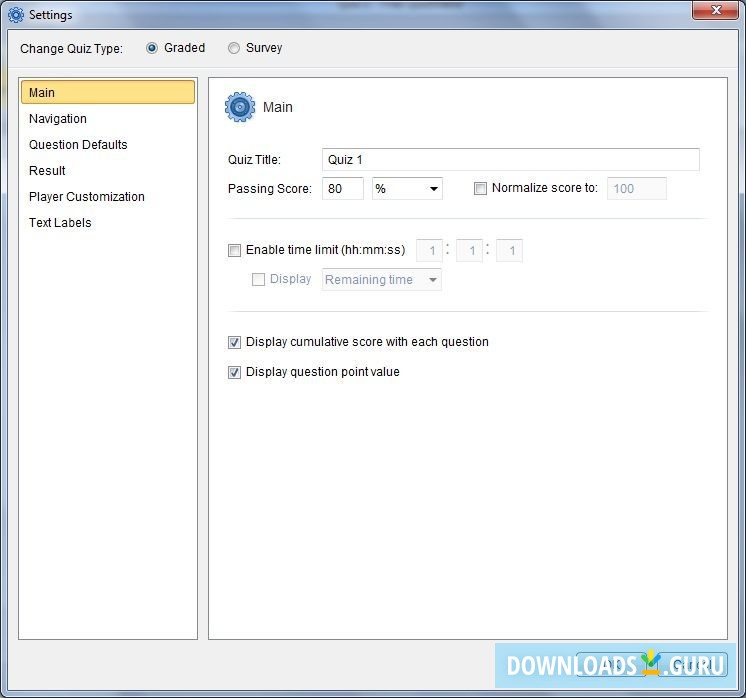This screenshot has width=746, height=698.
Task: Open the Question Defaults section
Action: pyautogui.click(x=108, y=145)
